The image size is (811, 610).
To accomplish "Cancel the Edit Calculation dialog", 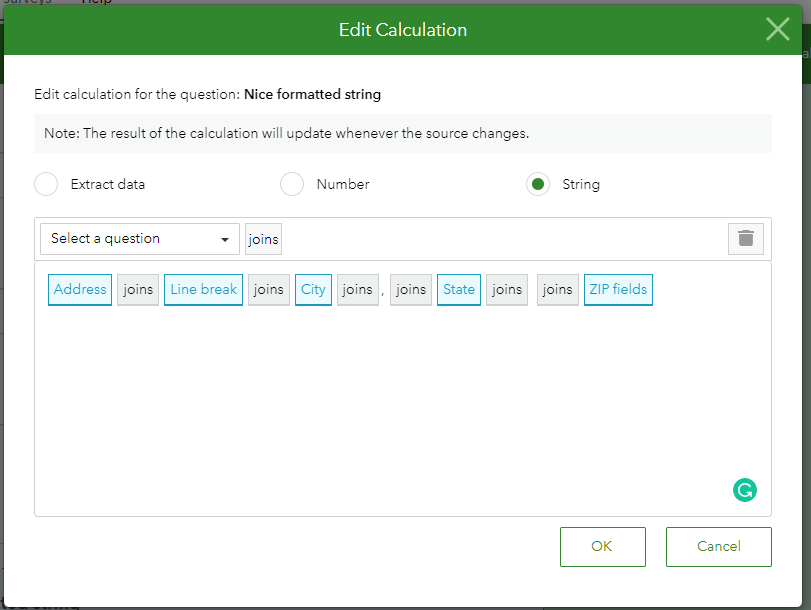I will coord(718,546).
